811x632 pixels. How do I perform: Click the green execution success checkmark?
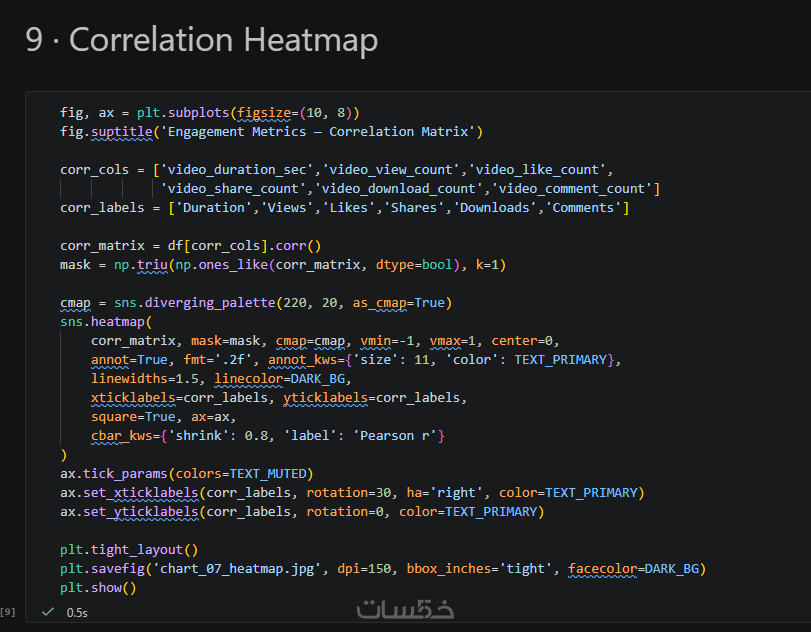click(x=48, y=612)
